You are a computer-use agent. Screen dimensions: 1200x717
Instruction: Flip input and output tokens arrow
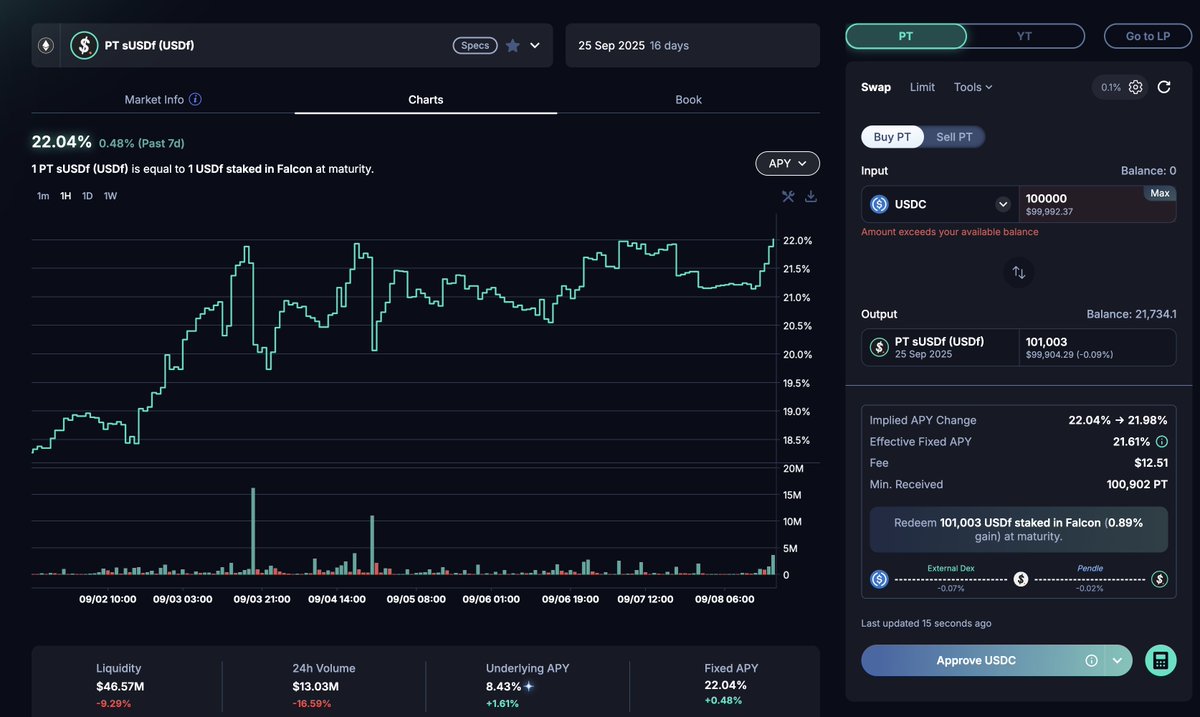tap(1018, 272)
